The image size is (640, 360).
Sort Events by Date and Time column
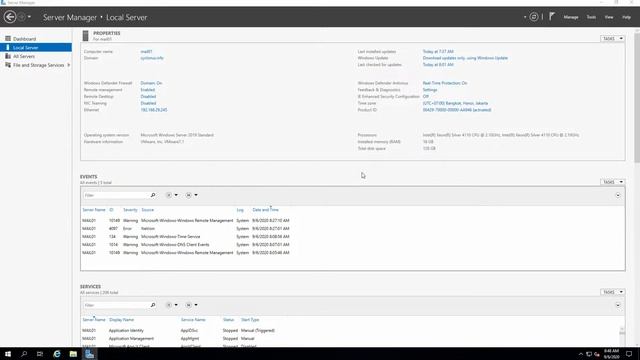pos(265,210)
